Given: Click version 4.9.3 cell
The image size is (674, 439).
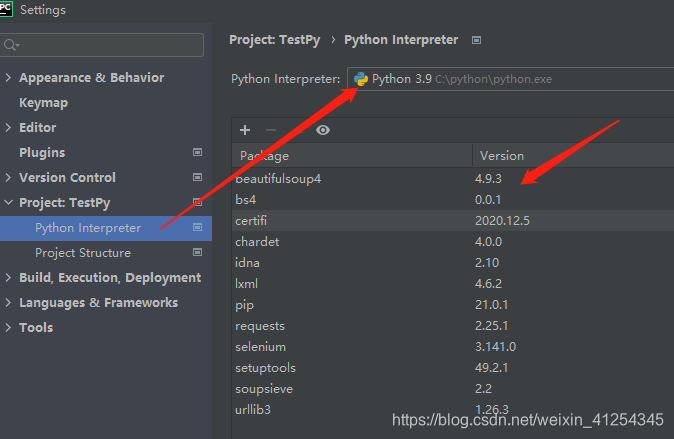Looking at the screenshot, I should click(x=488, y=178).
